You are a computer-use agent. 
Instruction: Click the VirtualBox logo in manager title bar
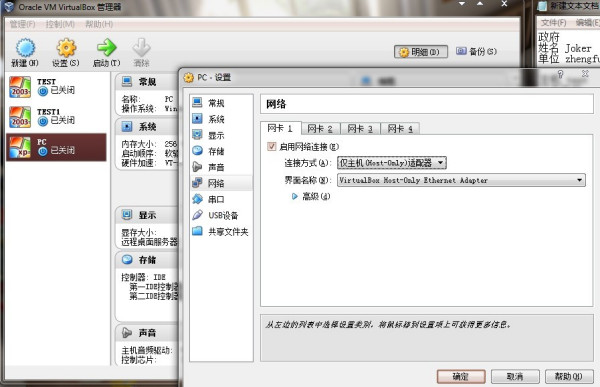tap(9, 7)
